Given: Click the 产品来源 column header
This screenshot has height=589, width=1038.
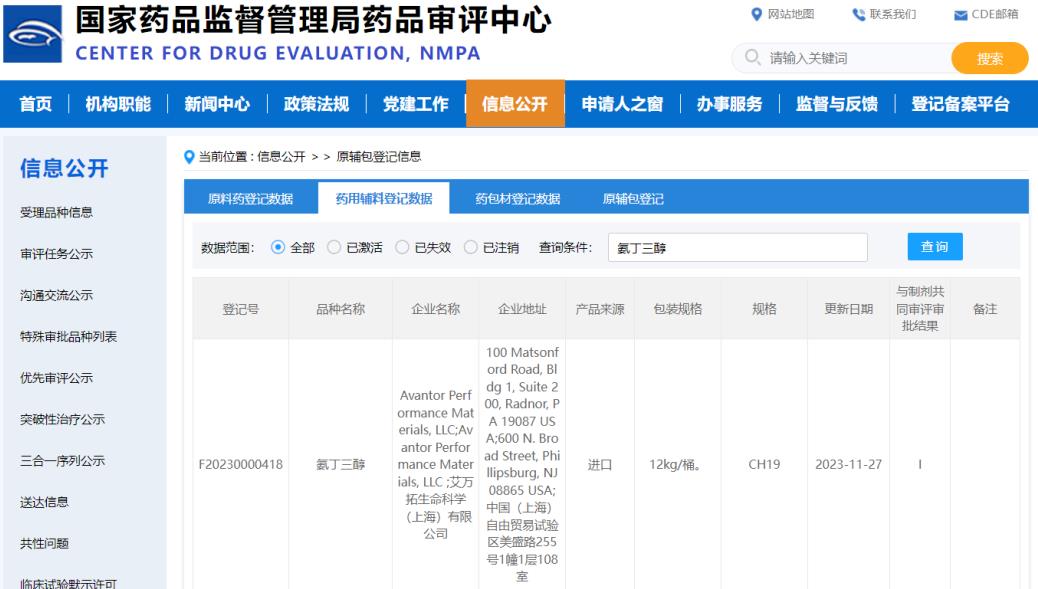Looking at the screenshot, I should tap(600, 309).
